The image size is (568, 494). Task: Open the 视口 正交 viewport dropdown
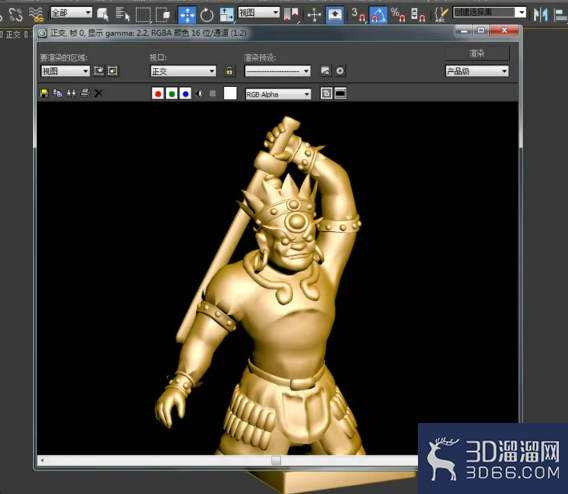(x=183, y=71)
